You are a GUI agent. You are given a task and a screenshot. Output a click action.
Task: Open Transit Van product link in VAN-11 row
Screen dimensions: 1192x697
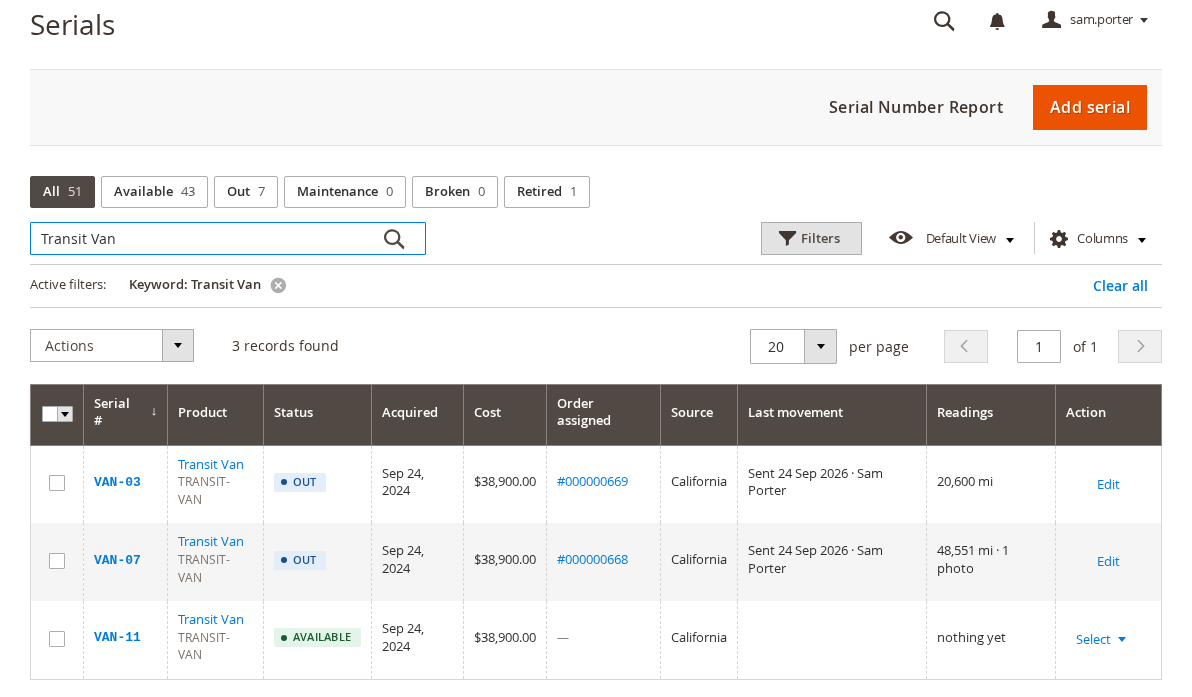pyautogui.click(x=211, y=619)
